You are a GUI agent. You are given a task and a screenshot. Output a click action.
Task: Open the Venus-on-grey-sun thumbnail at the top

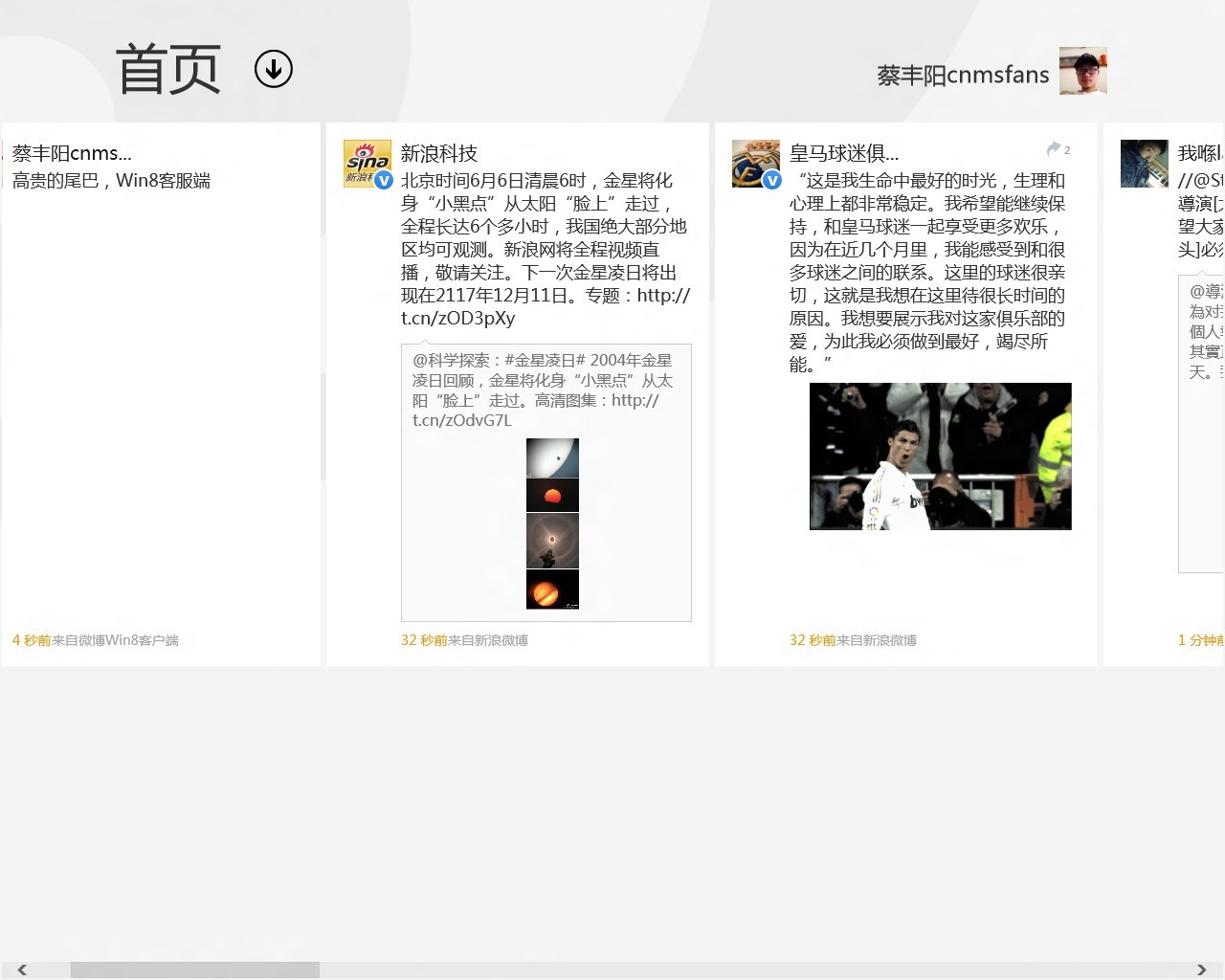pos(552,458)
